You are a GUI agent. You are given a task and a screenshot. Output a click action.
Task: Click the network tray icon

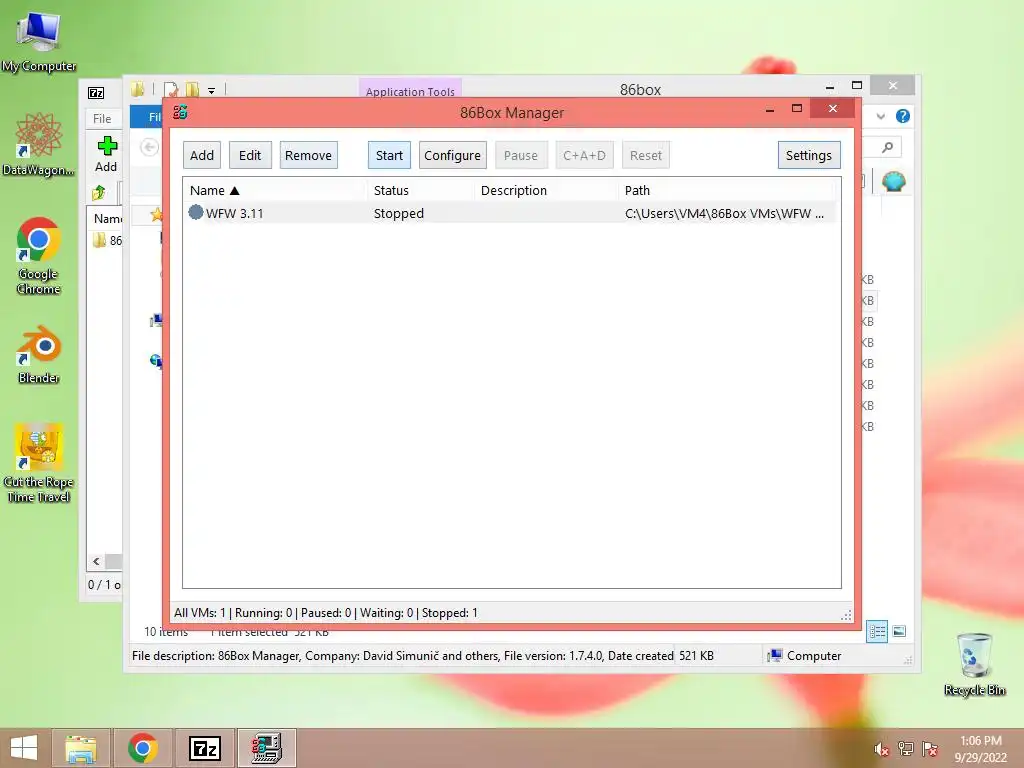pos(906,748)
